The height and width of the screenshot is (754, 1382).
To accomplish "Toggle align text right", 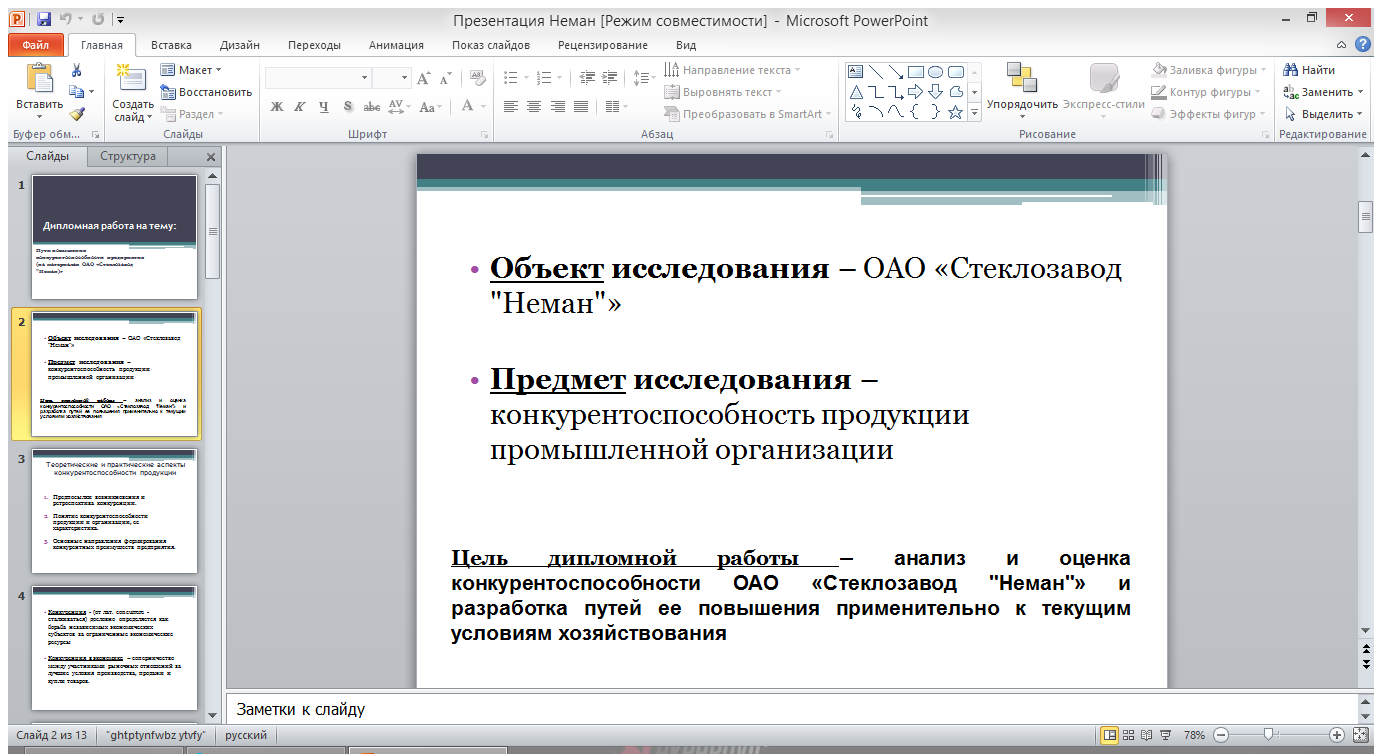I will pyautogui.click(x=558, y=107).
